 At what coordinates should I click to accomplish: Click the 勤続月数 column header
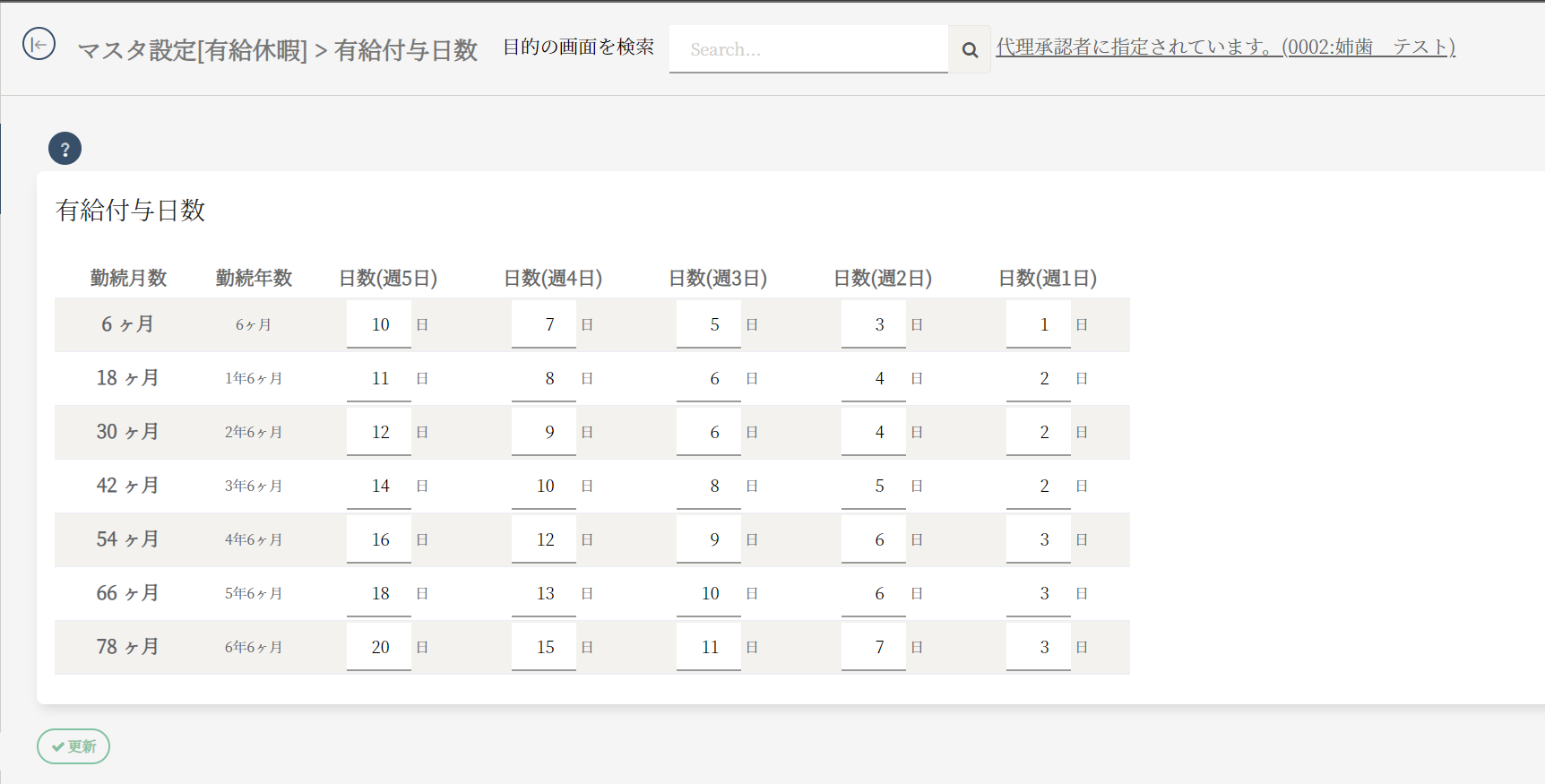click(128, 278)
